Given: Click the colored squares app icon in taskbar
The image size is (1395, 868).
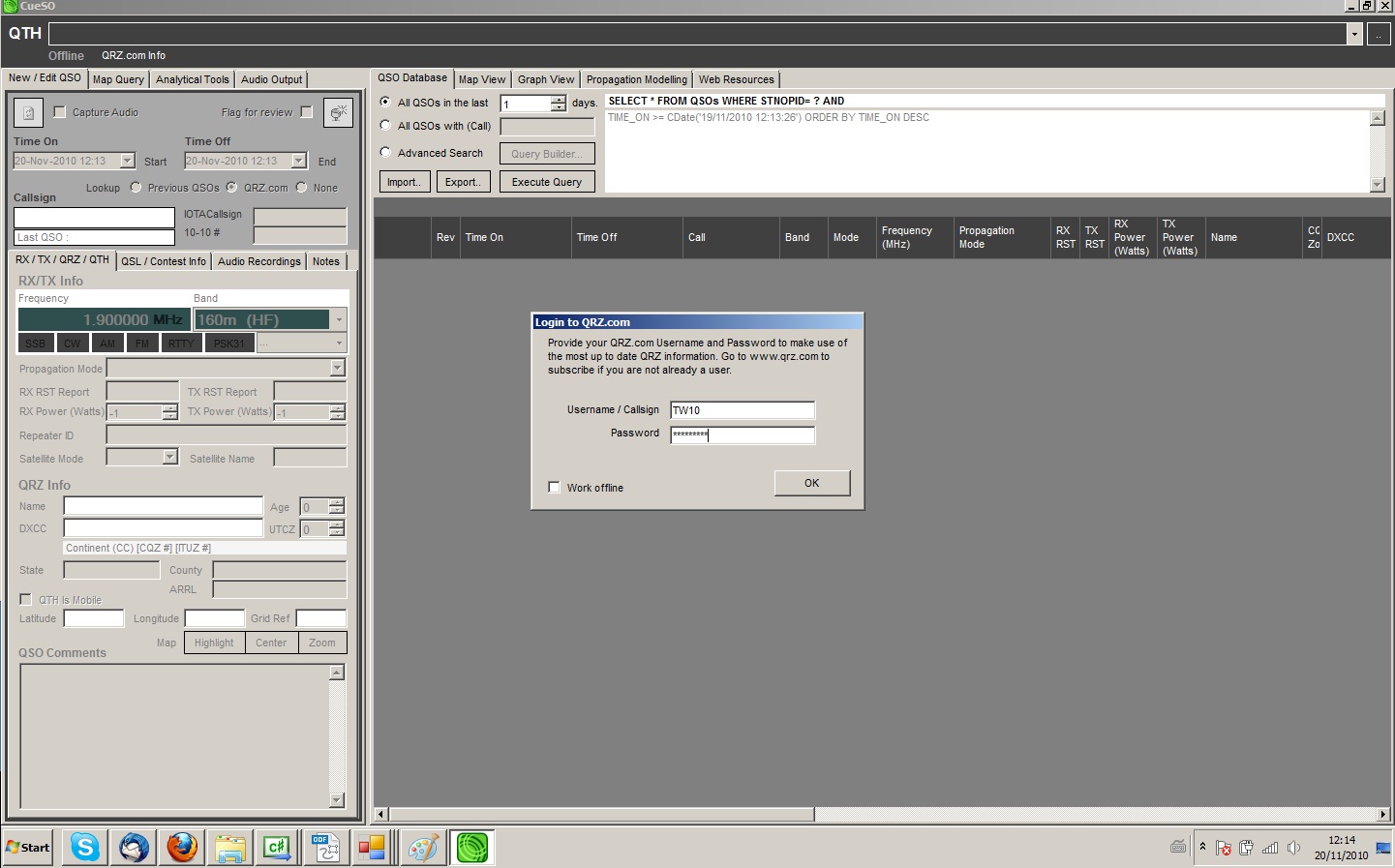Looking at the screenshot, I should pyautogui.click(x=373, y=848).
